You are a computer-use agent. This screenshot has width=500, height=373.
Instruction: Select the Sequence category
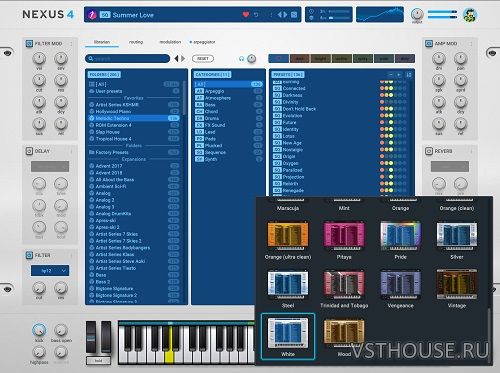coord(228,152)
